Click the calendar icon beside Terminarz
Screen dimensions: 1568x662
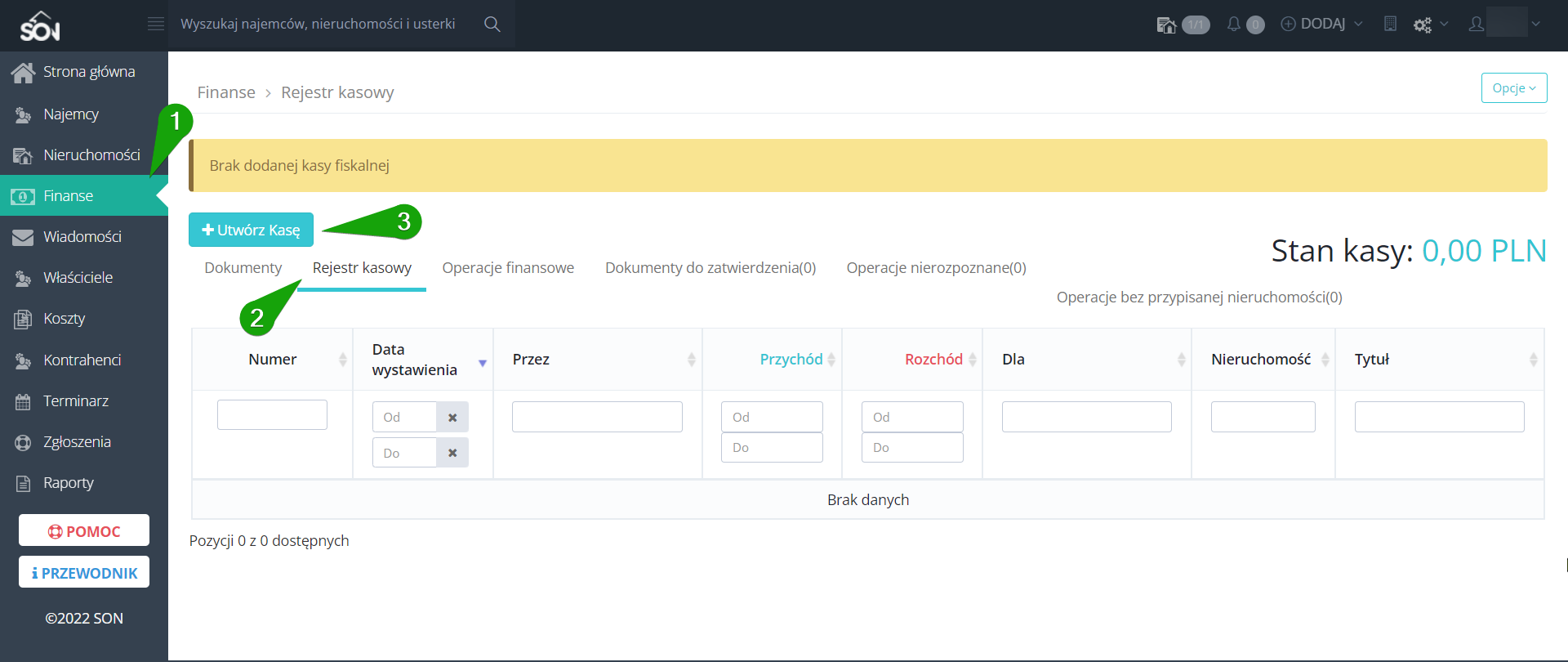[23, 401]
